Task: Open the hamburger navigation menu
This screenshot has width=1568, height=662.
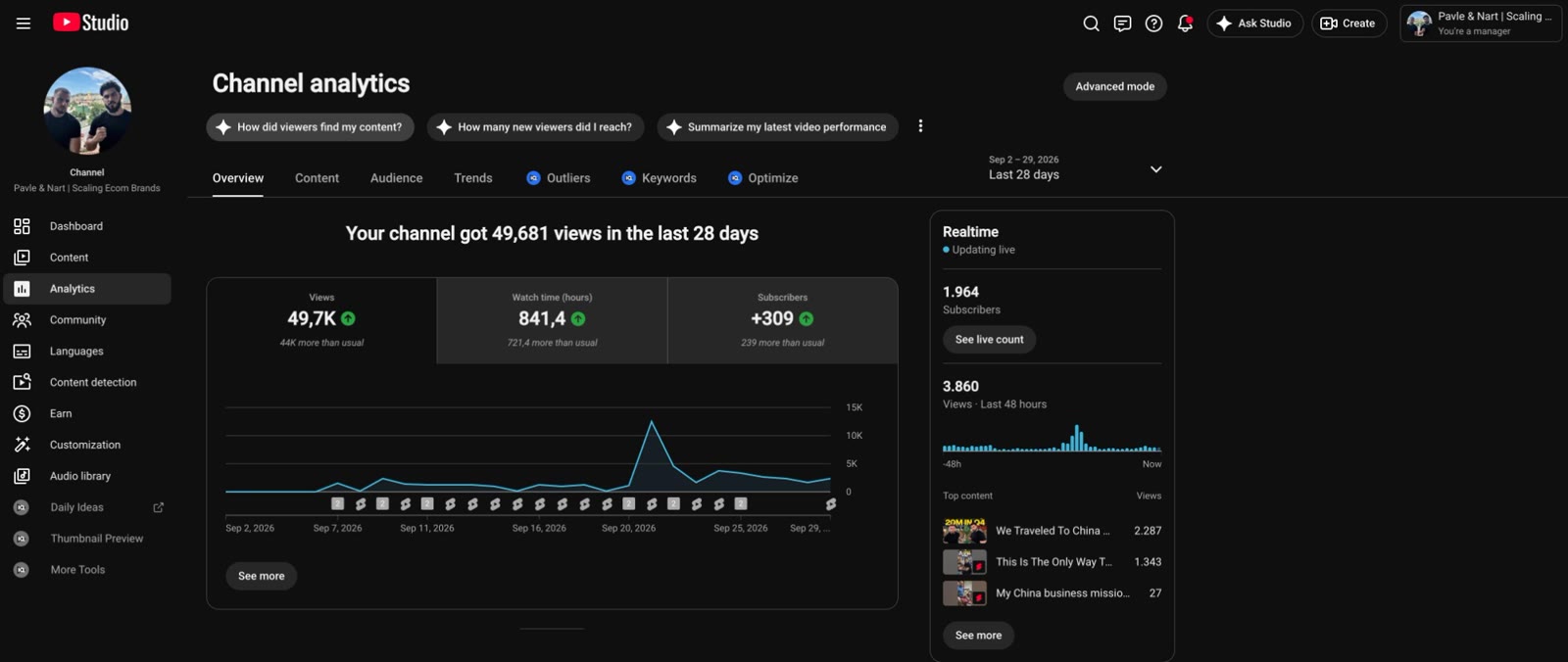Action: click(24, 24)
